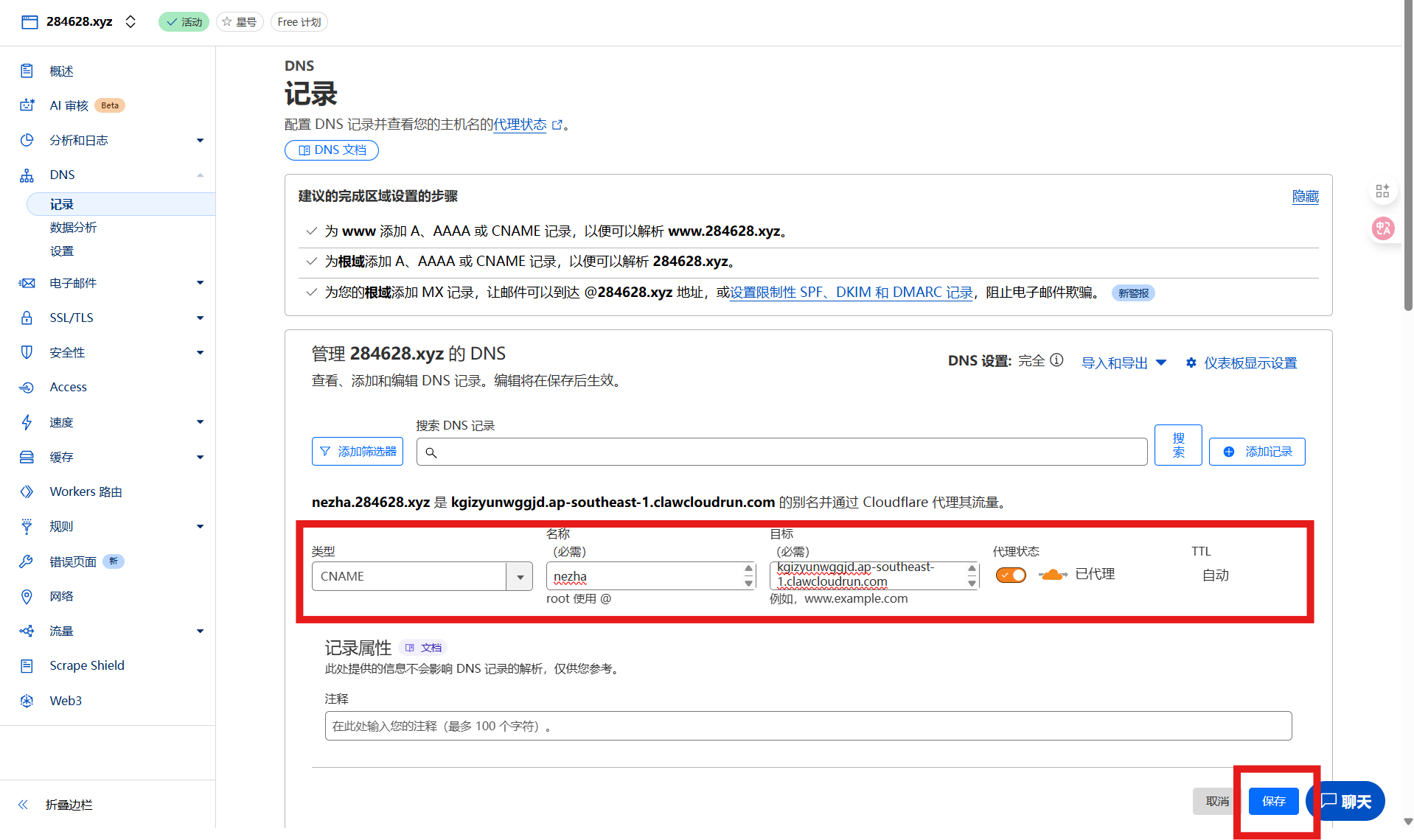Open the domain switcher next to 284628.xyz
1414x840 pixels.
point(130,22)
